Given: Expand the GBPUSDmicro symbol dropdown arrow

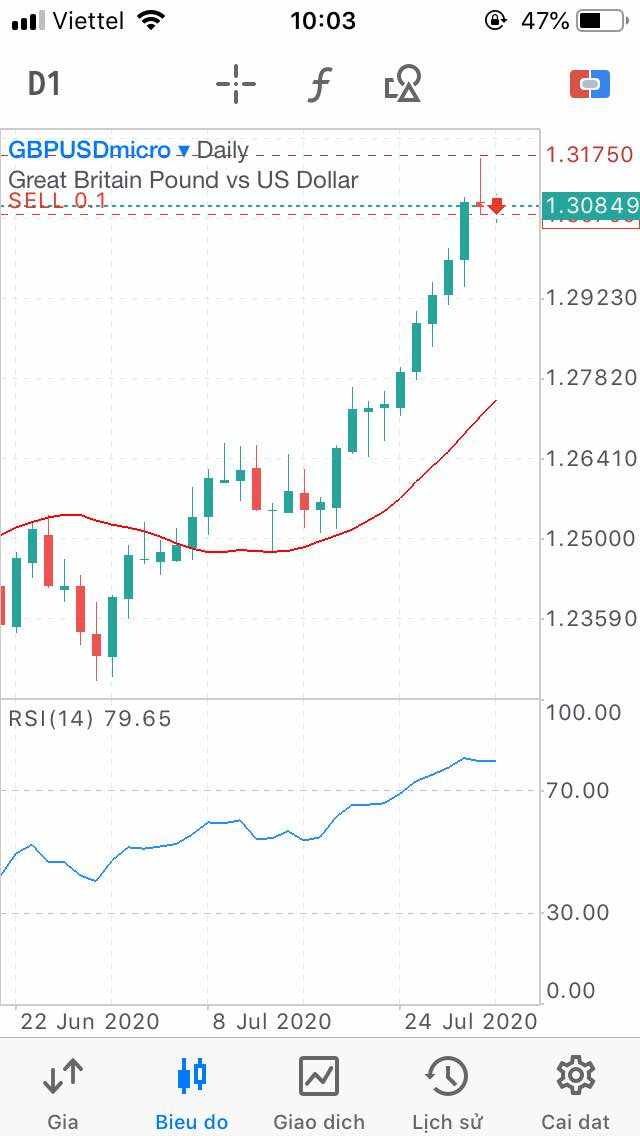Looking at the screenshot, I should pyautogui.click(x=183, y=151).
